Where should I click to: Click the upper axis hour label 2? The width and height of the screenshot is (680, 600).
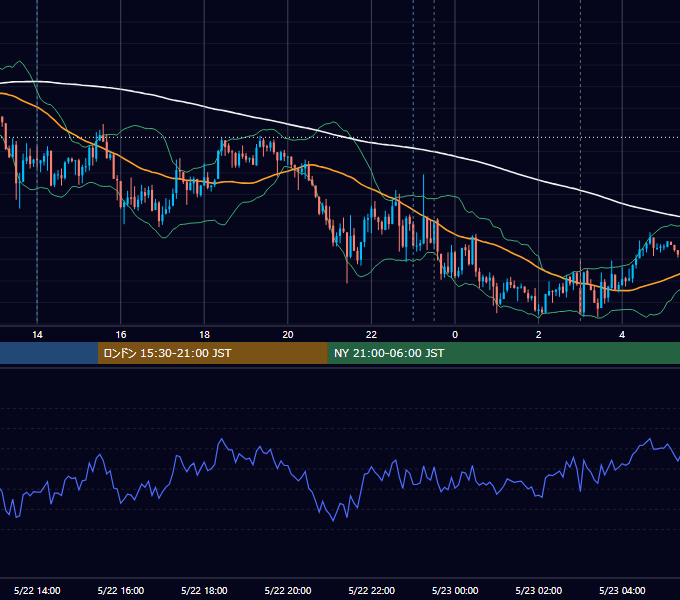pyautogui.click(x=539, y=335)
